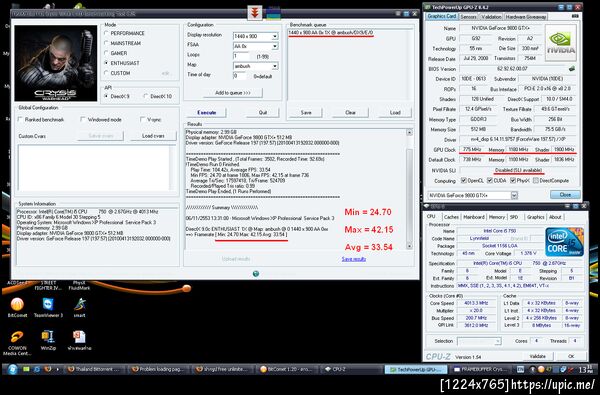Click the globe icon below the results panel
Image resolution: width=600 pixels, height=395 pixels.
(x=256, y=273)
